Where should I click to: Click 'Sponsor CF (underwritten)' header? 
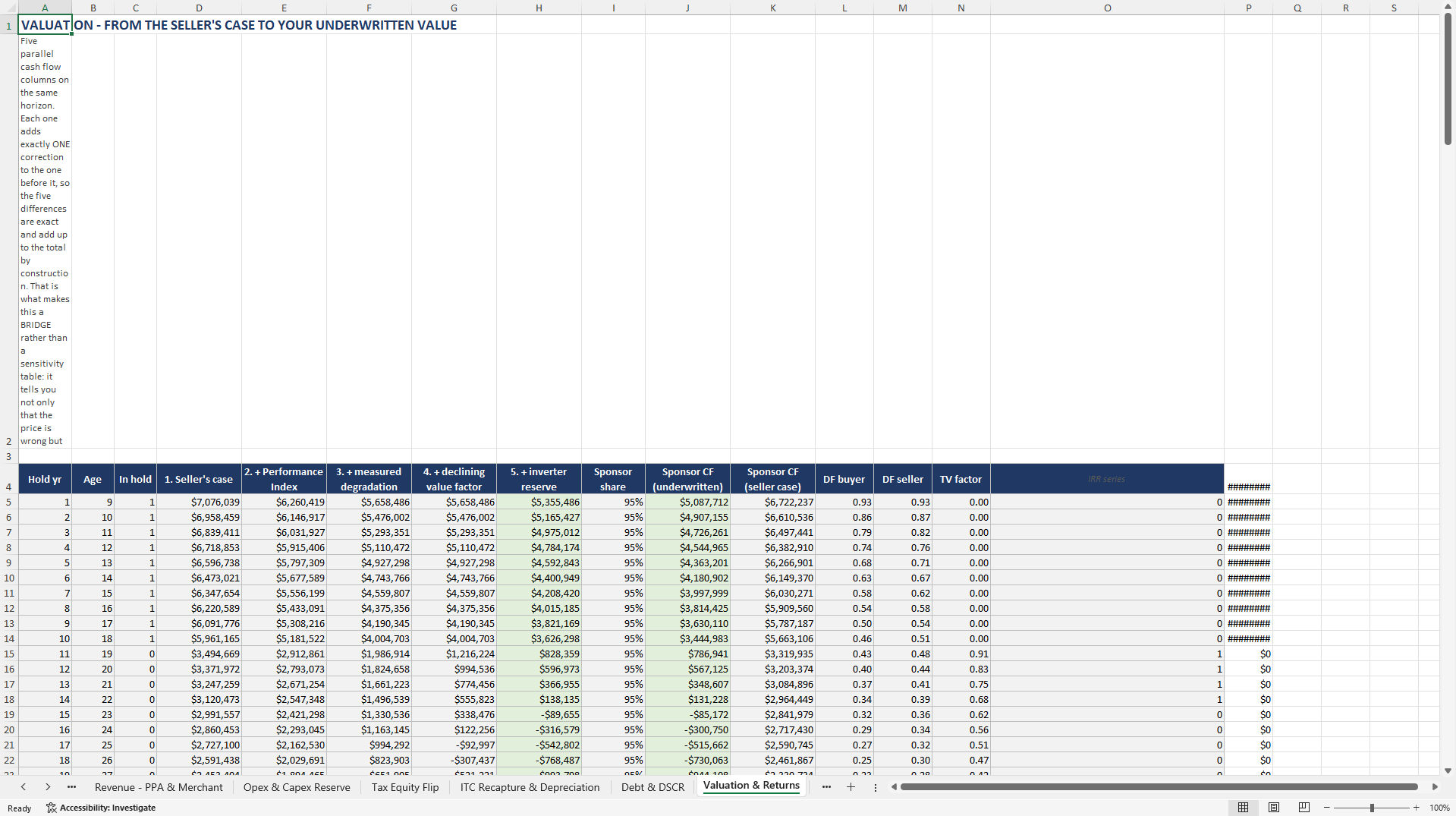(x=687, y=479)
